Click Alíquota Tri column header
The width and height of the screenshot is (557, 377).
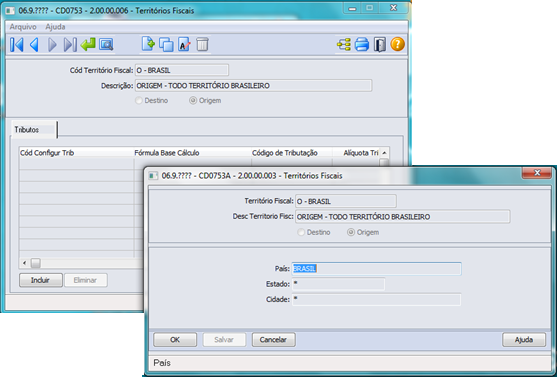click(x=356, y=153)
